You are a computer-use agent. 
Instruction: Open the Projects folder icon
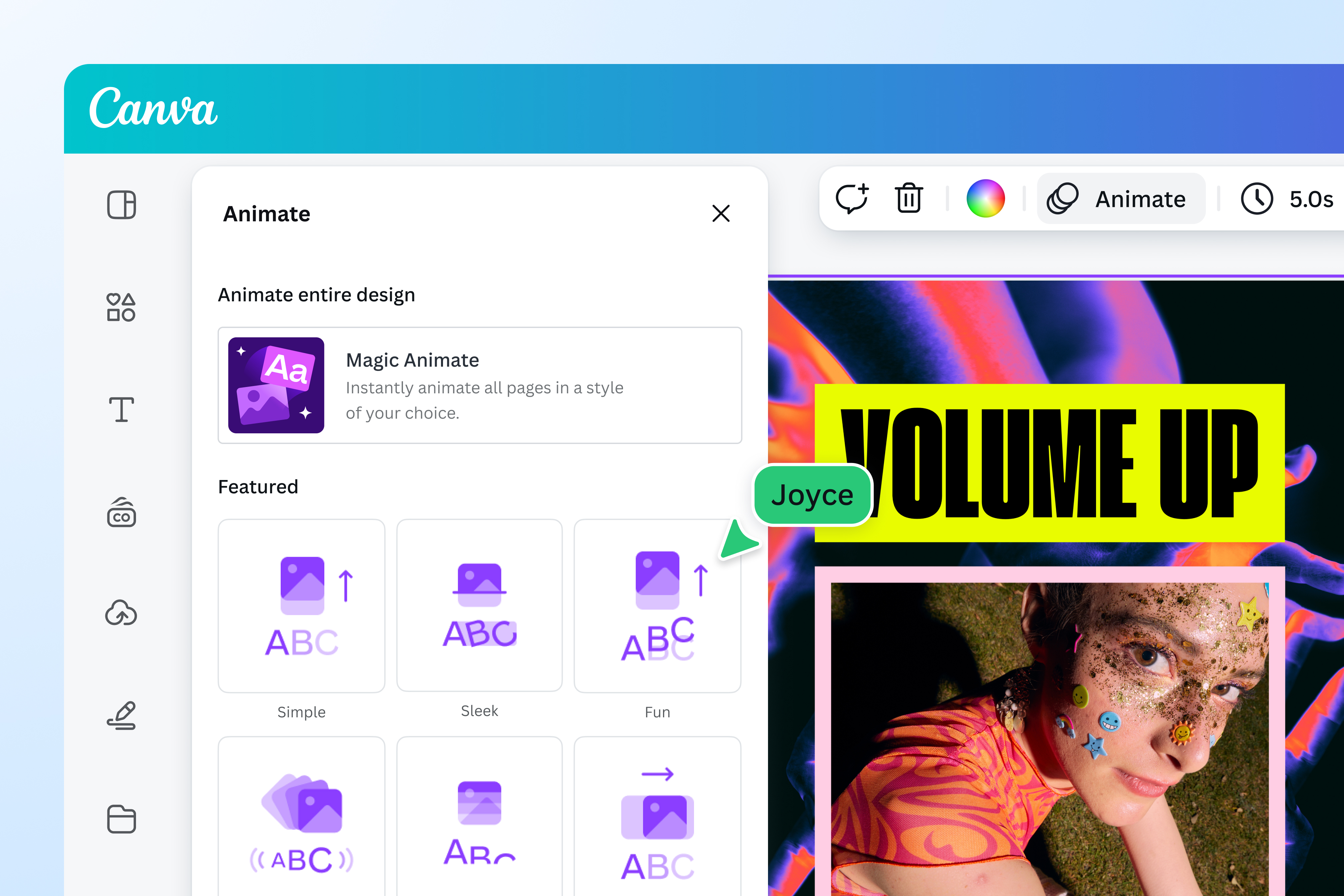point(121,819)
